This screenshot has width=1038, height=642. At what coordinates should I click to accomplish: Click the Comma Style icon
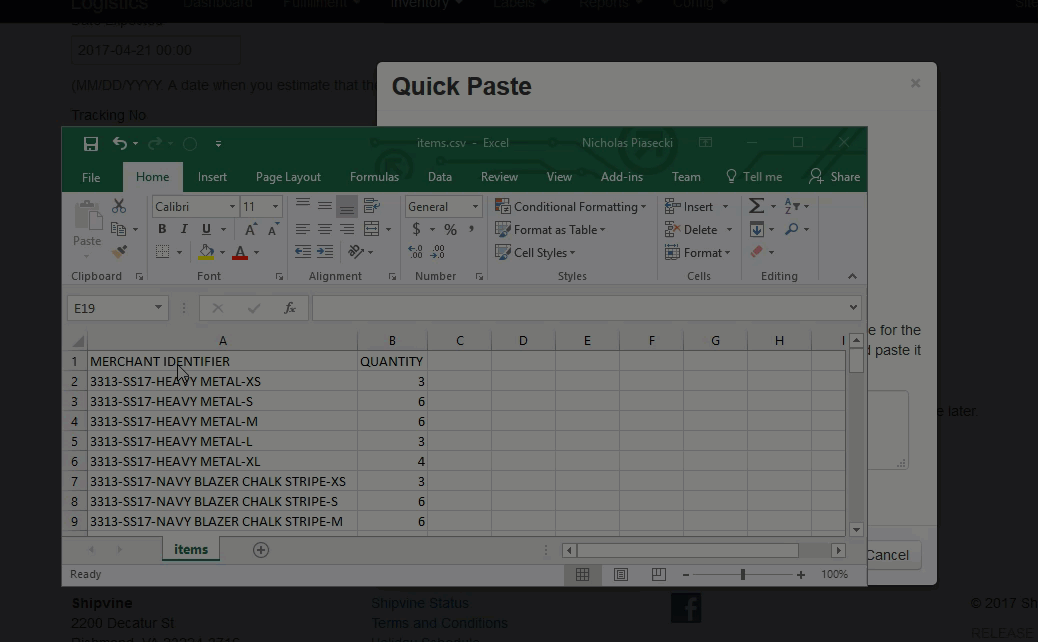pyautogui.click(x=471, y=229)
